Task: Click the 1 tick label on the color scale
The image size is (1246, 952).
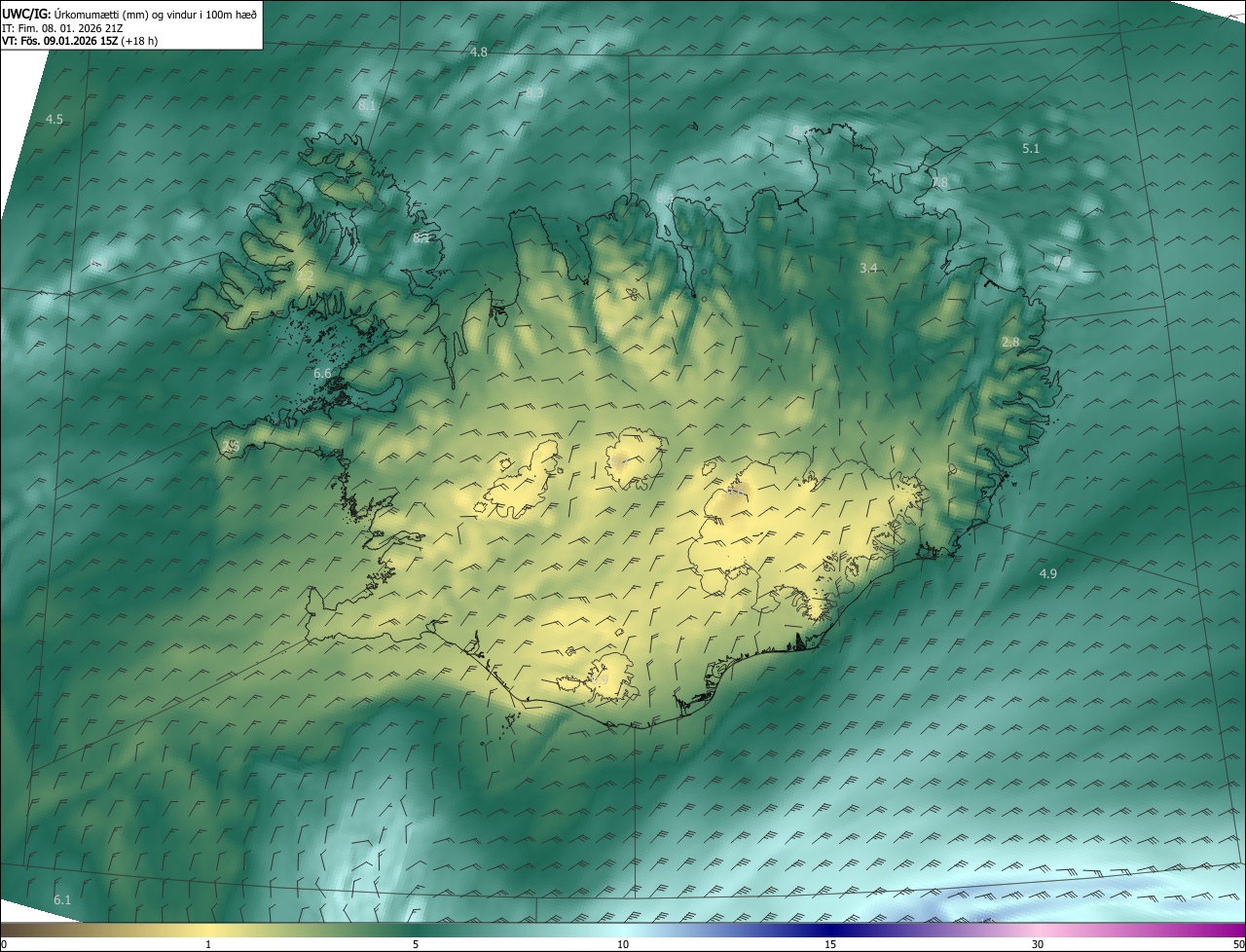Action: pos(208,944)
